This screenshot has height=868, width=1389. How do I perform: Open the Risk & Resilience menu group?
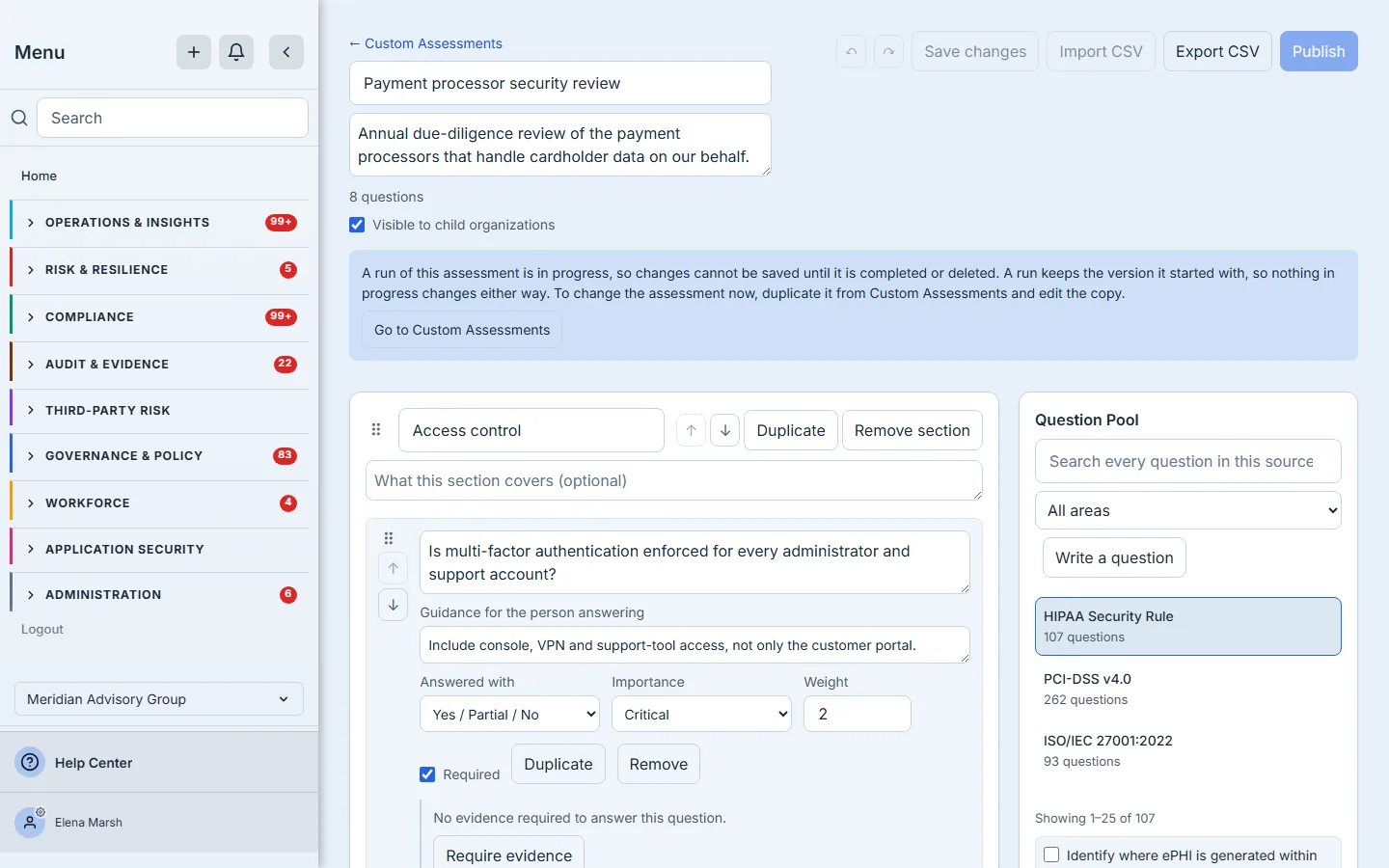point(160,270)
